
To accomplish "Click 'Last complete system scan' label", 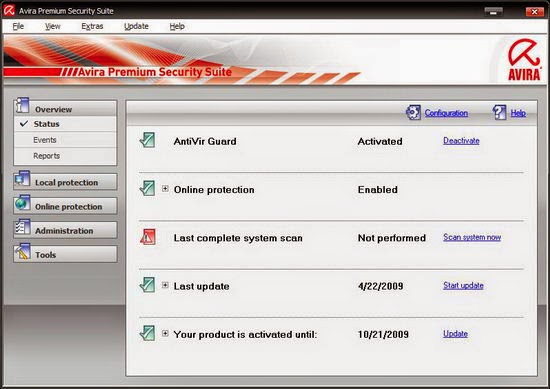I will [238, 238].
